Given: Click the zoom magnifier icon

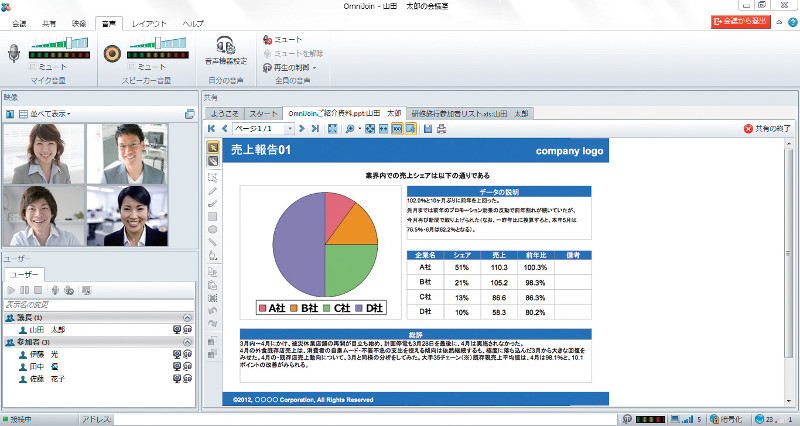Looking at the screenshot, I should pyautogui.click(x=349, y=129).
